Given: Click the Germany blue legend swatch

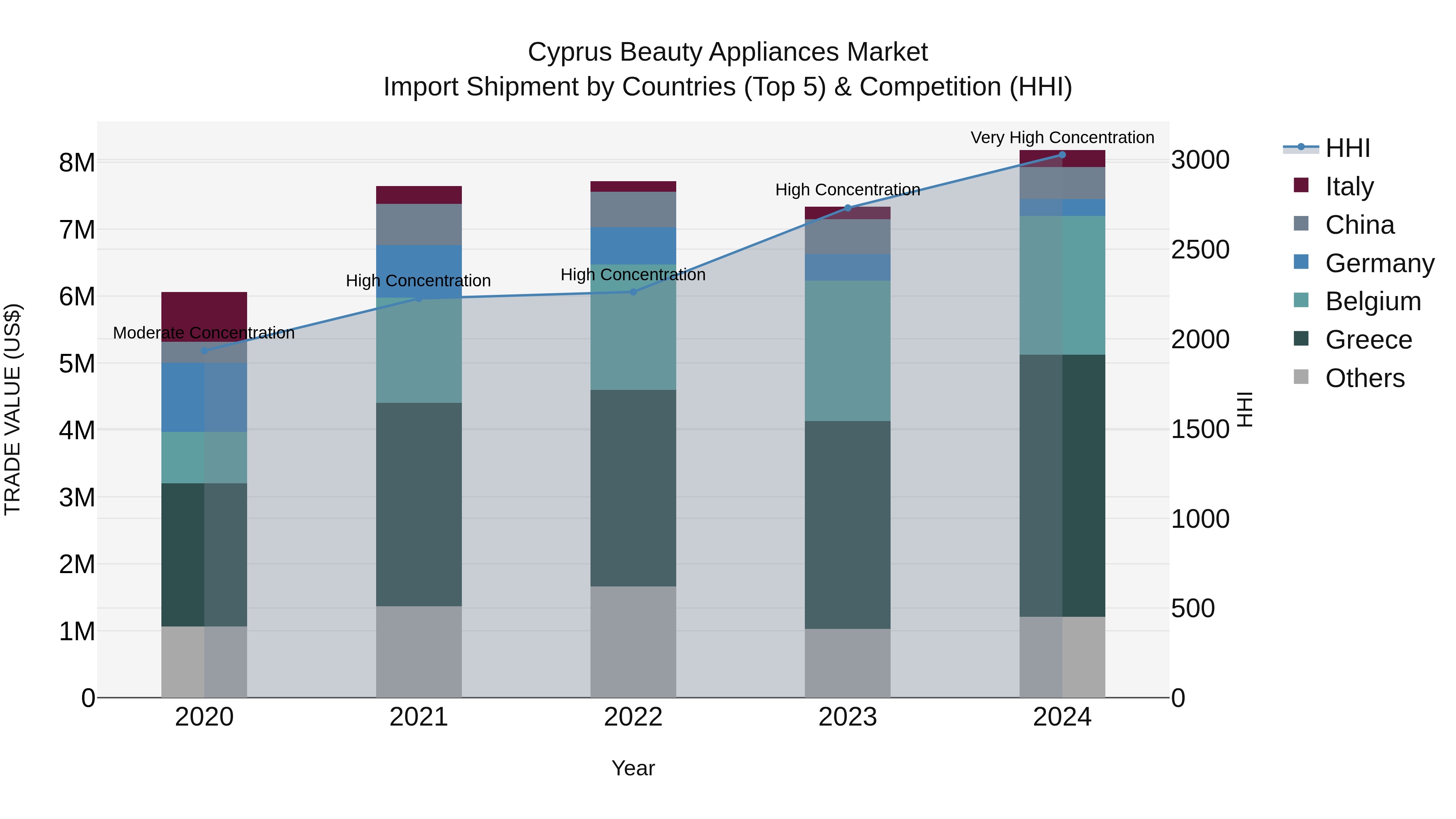Looking at the screenshot, I should 1301,262.
